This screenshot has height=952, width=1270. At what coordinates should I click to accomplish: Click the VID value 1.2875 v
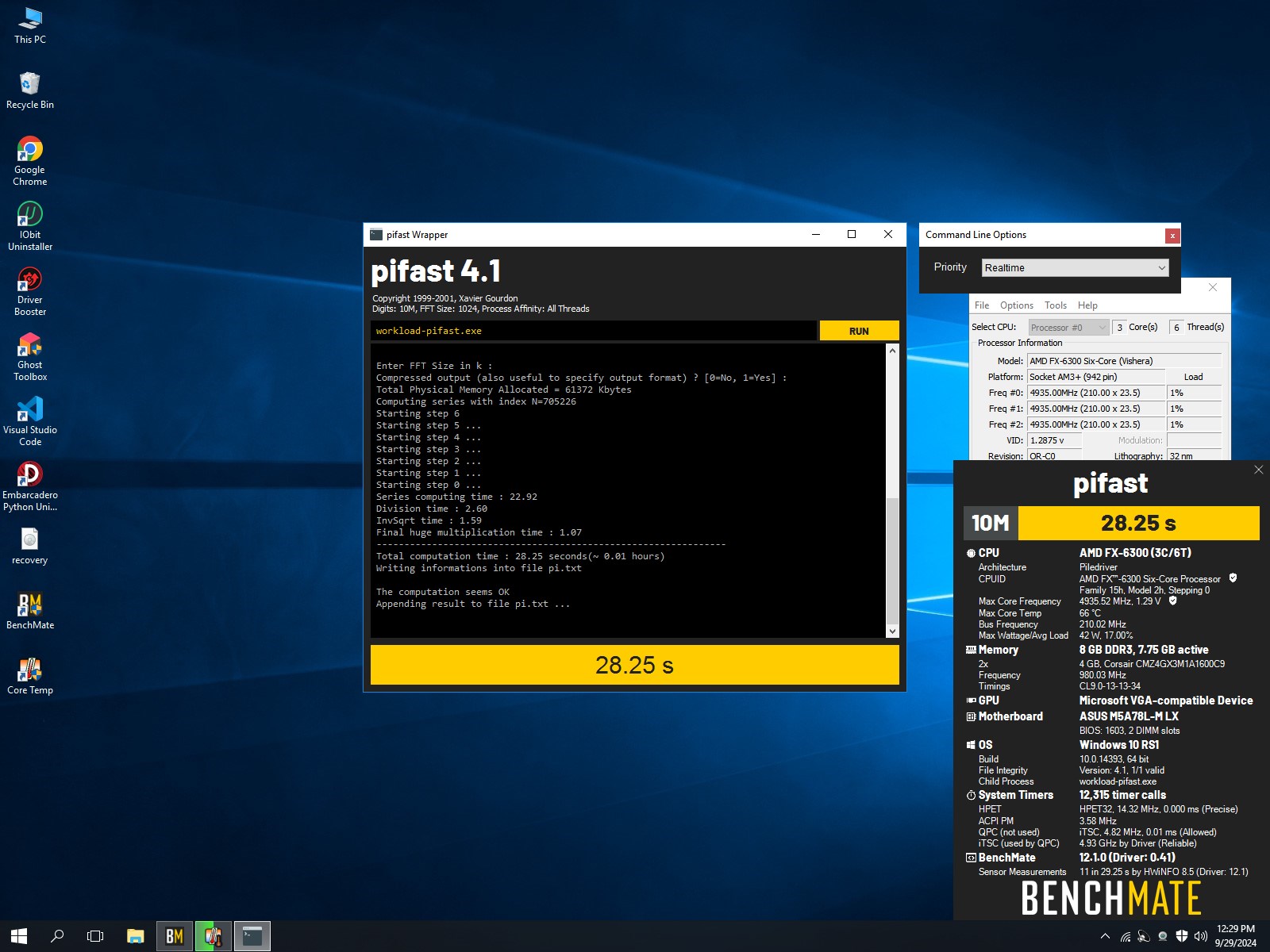click(1054, 440)
